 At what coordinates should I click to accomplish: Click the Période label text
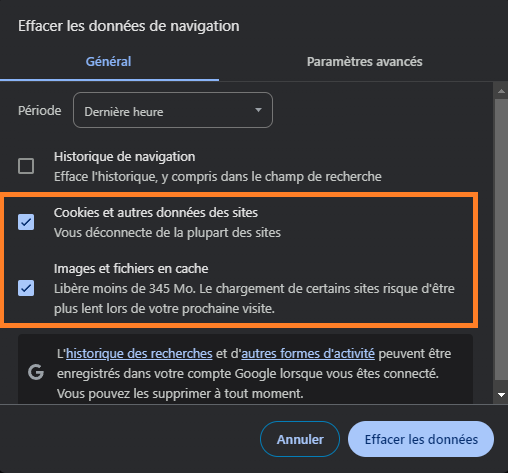tap(40, 111)
